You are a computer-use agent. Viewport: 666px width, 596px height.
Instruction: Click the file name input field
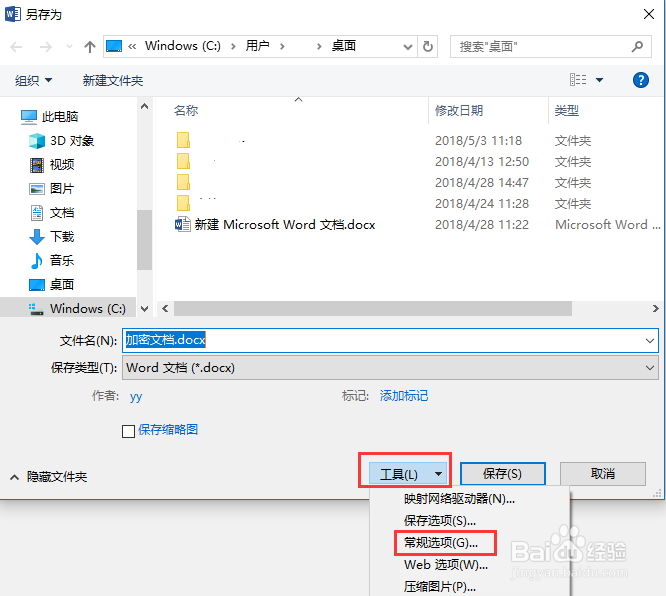390,340
